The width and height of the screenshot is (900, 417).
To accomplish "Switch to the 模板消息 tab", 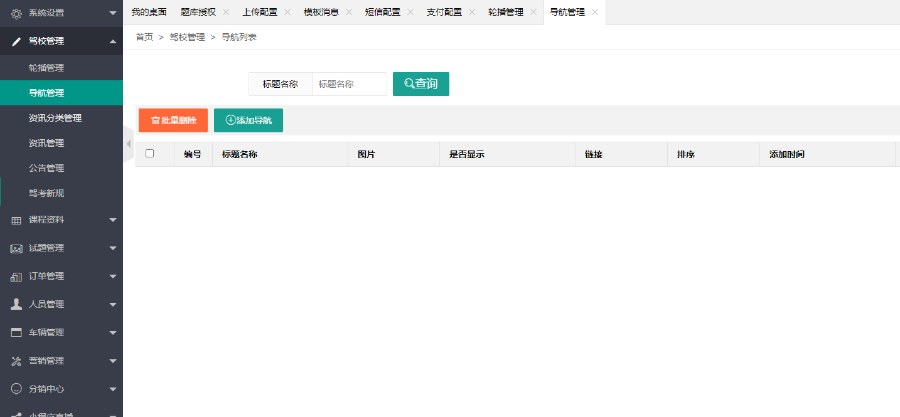I will click(x=321, y=12).
